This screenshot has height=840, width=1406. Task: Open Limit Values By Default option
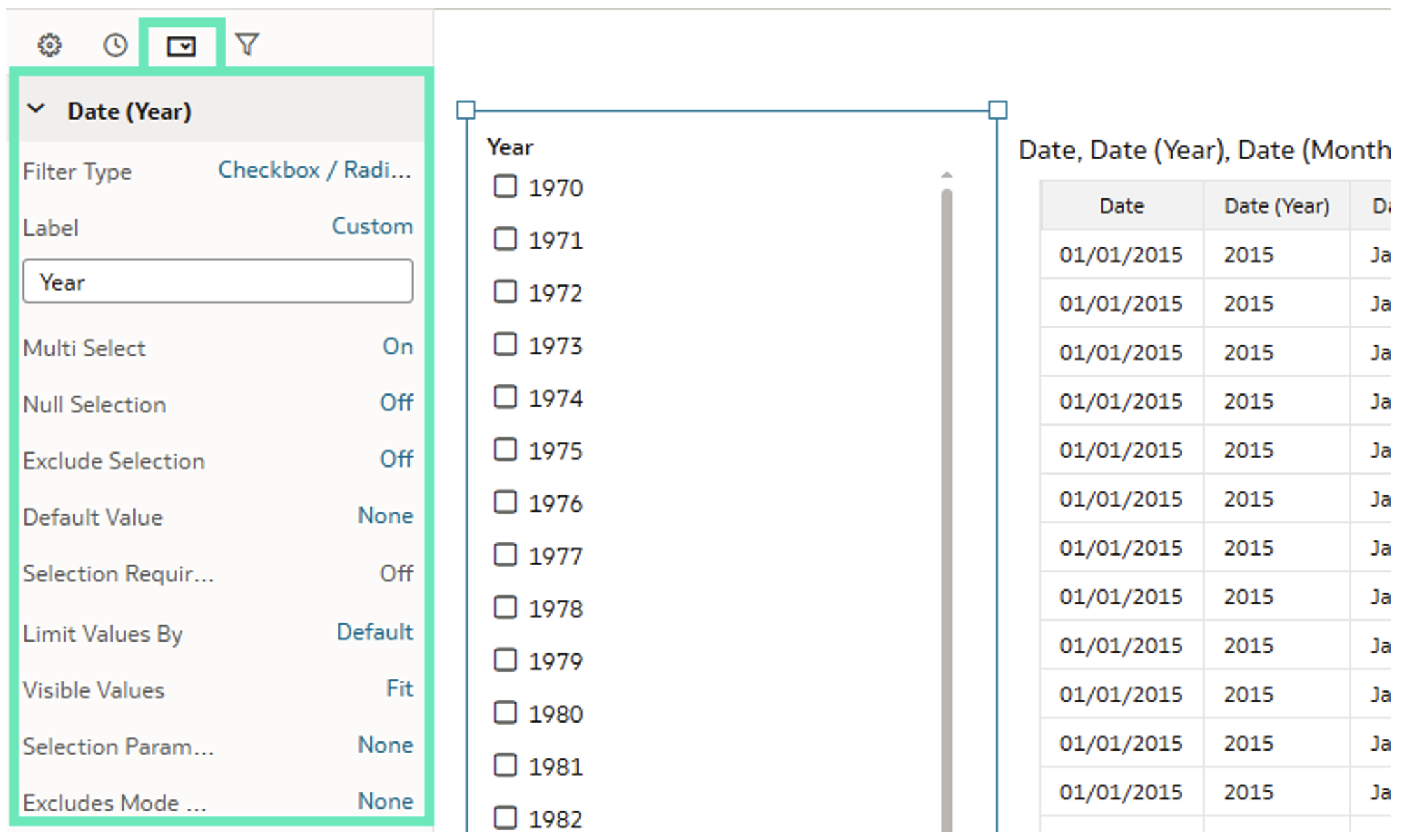tap(375, 632)
